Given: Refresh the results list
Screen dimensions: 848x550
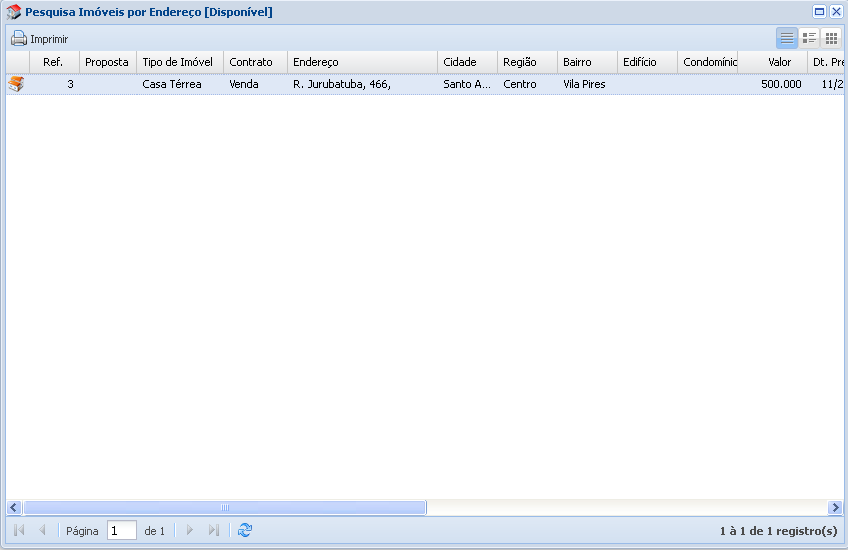Looking at the screenshot, I should 245,531.
